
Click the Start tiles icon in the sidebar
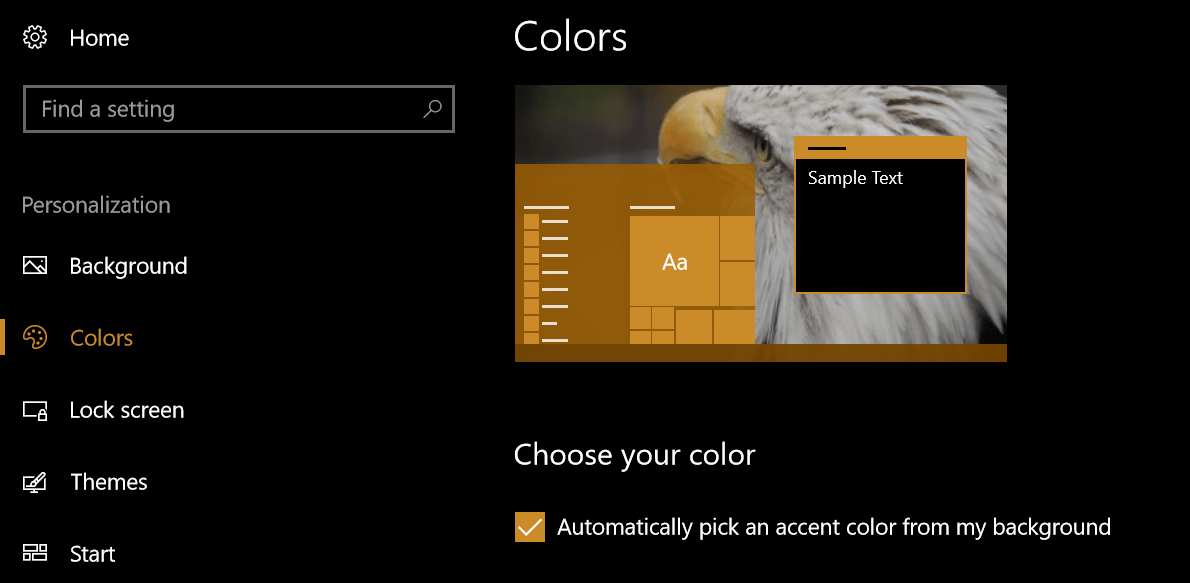(34, 553)
